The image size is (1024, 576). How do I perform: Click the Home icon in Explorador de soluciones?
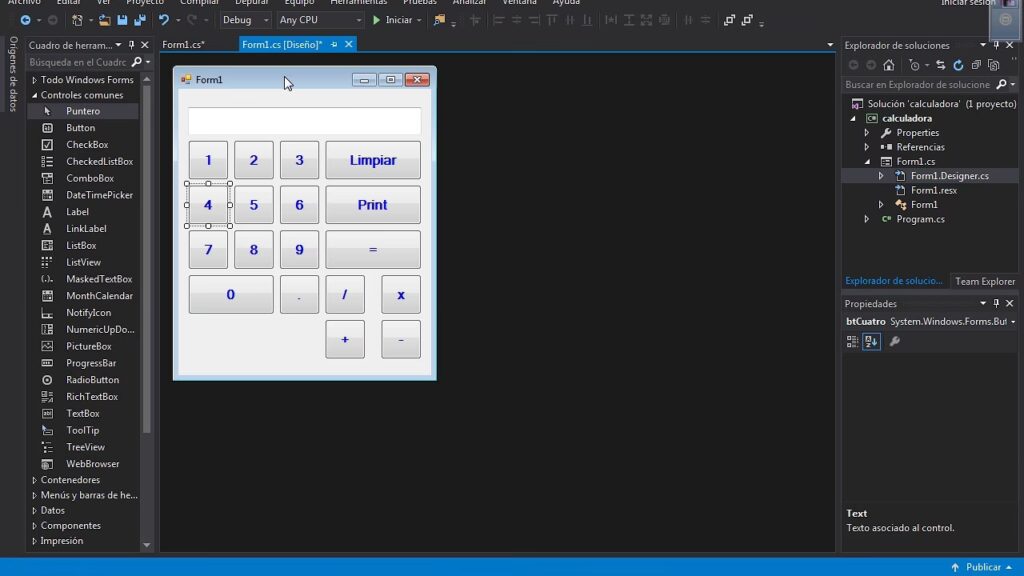tap(889, 65)
